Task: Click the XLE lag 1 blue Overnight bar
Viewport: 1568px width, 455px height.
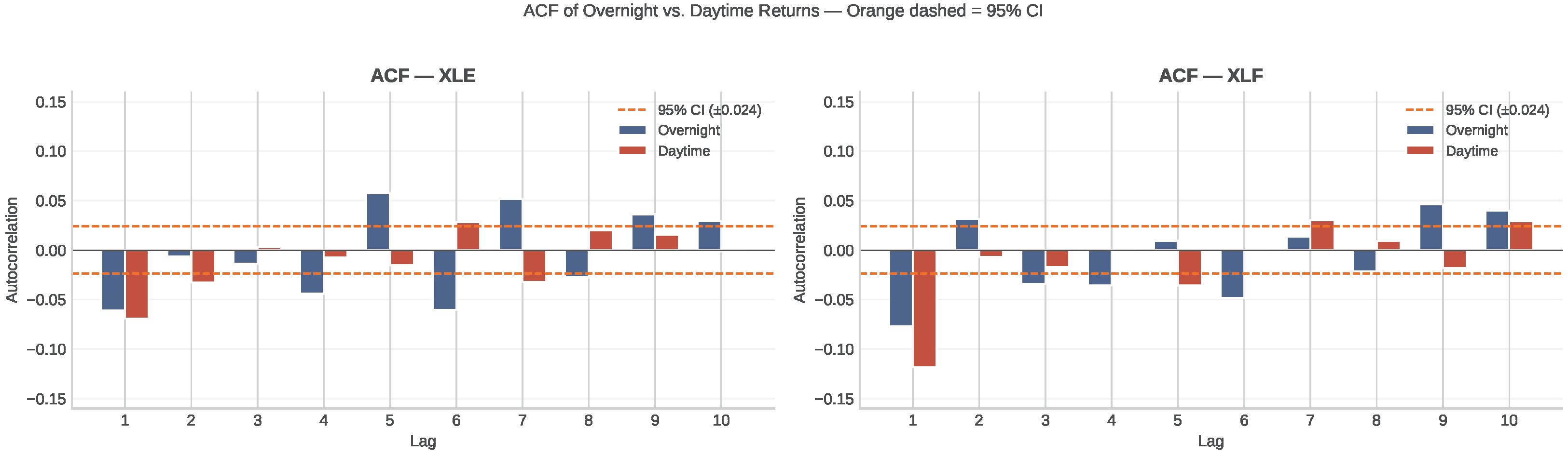Action: click(113, 280)
